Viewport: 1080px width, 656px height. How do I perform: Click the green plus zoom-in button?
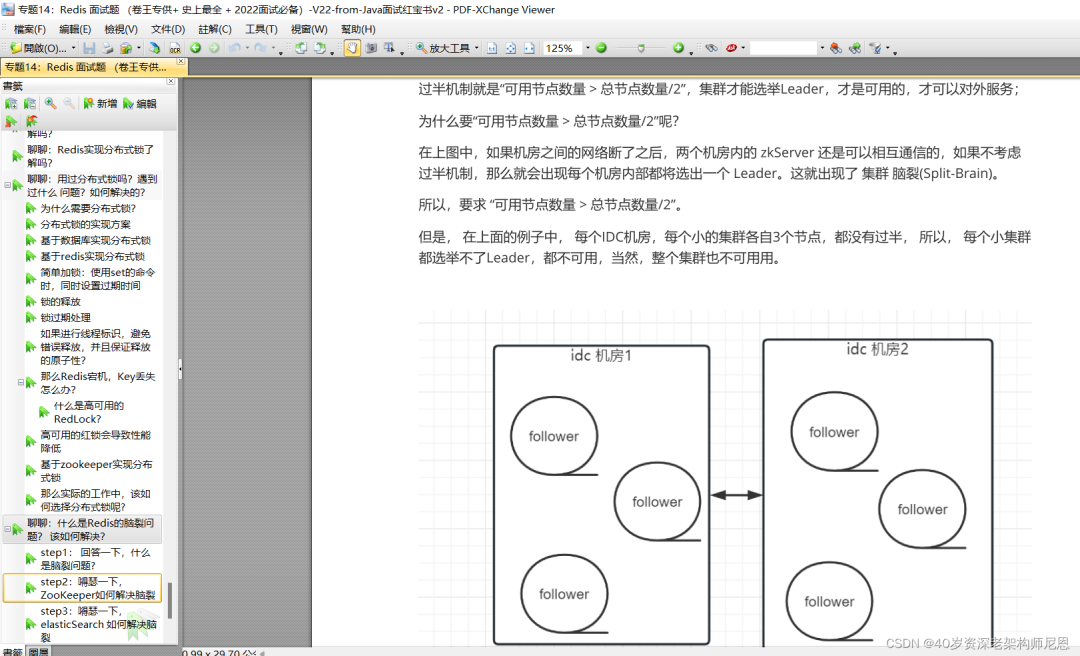[x=678, y=48]
